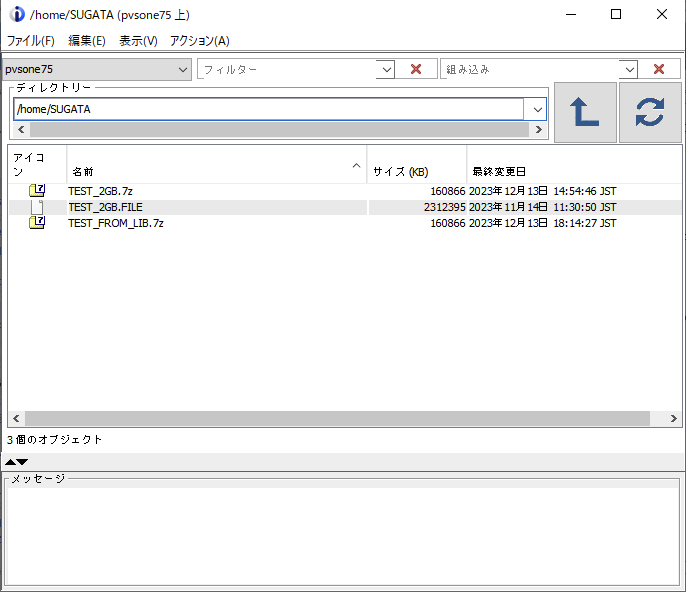This screenshot has height=592, width=686.
Task: Select the file name TEST_2GB.7z
Action: click(x=101, y=191)
